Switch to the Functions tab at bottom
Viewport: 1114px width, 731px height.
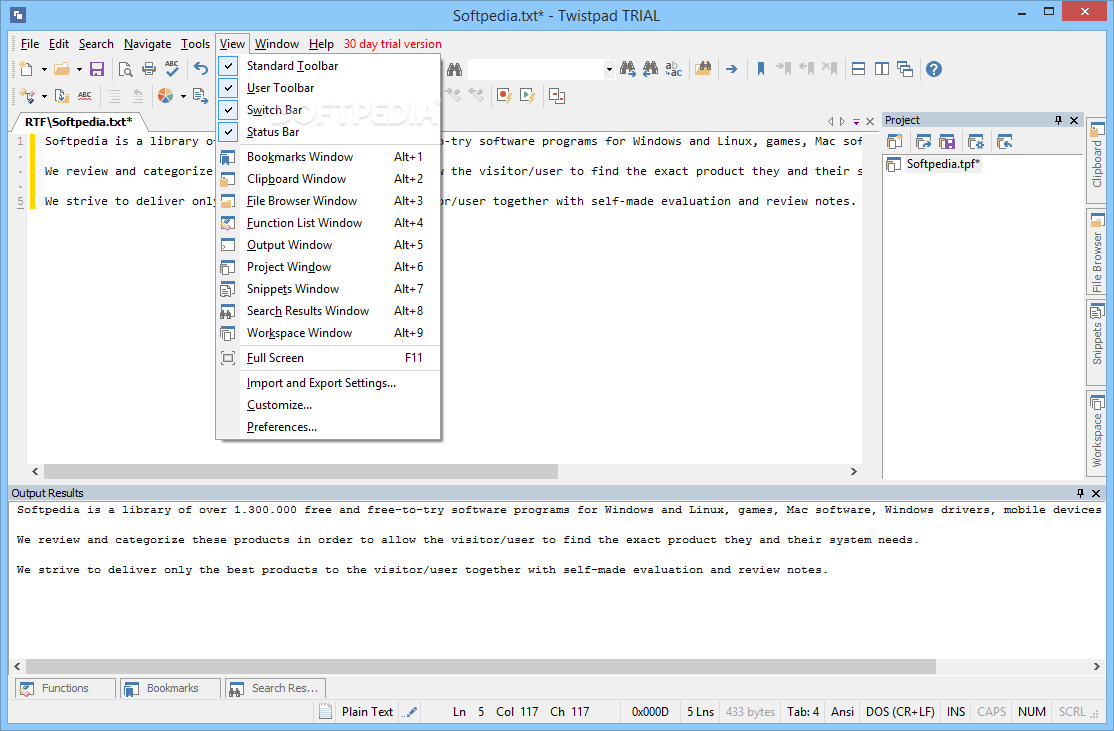(65, 688)
